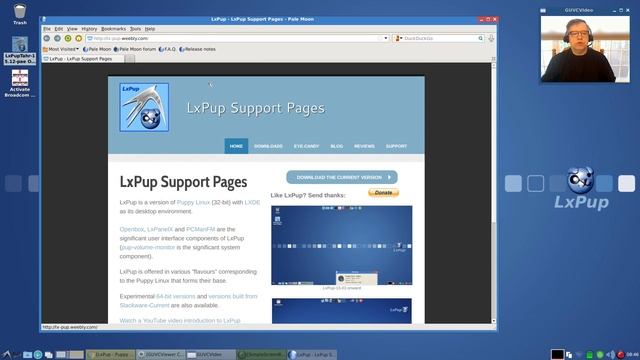Click the first LxPup desktop screenshot thumbnail

[342, 245]
